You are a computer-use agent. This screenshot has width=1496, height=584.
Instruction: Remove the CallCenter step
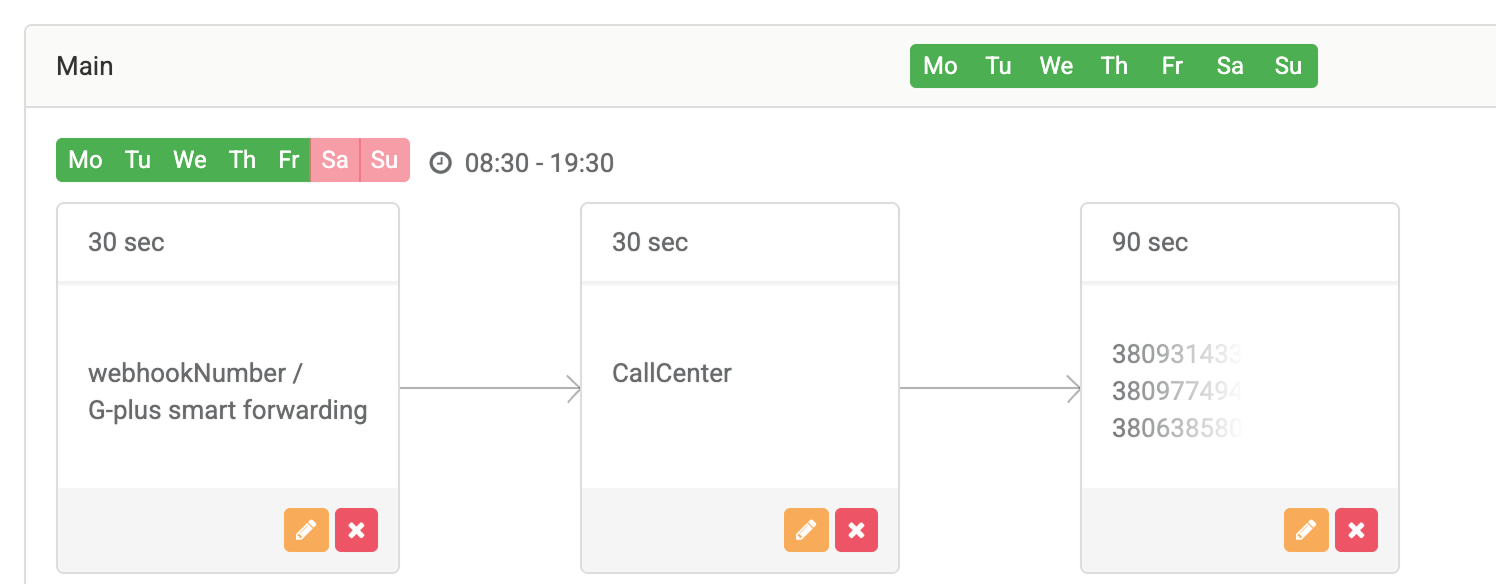[x=857, y=530]
